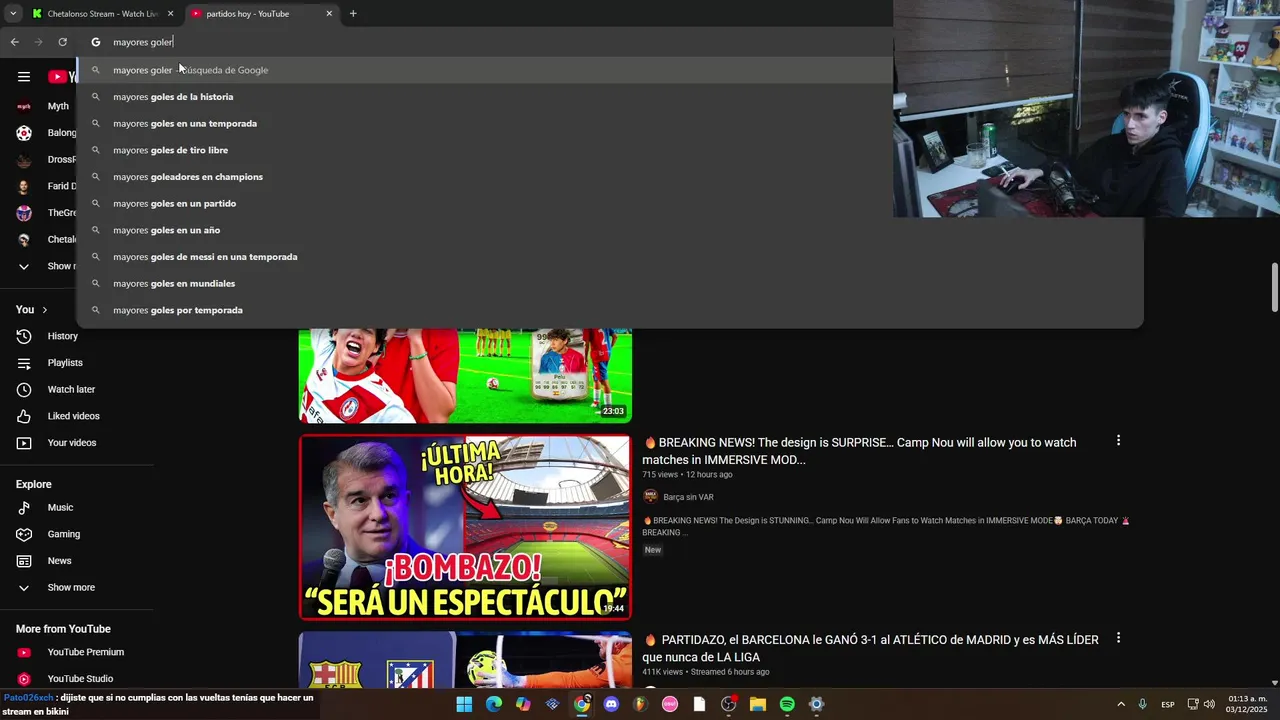
Task: Pick suggestion 'mayores goles por temporada'
Action: 610,310
